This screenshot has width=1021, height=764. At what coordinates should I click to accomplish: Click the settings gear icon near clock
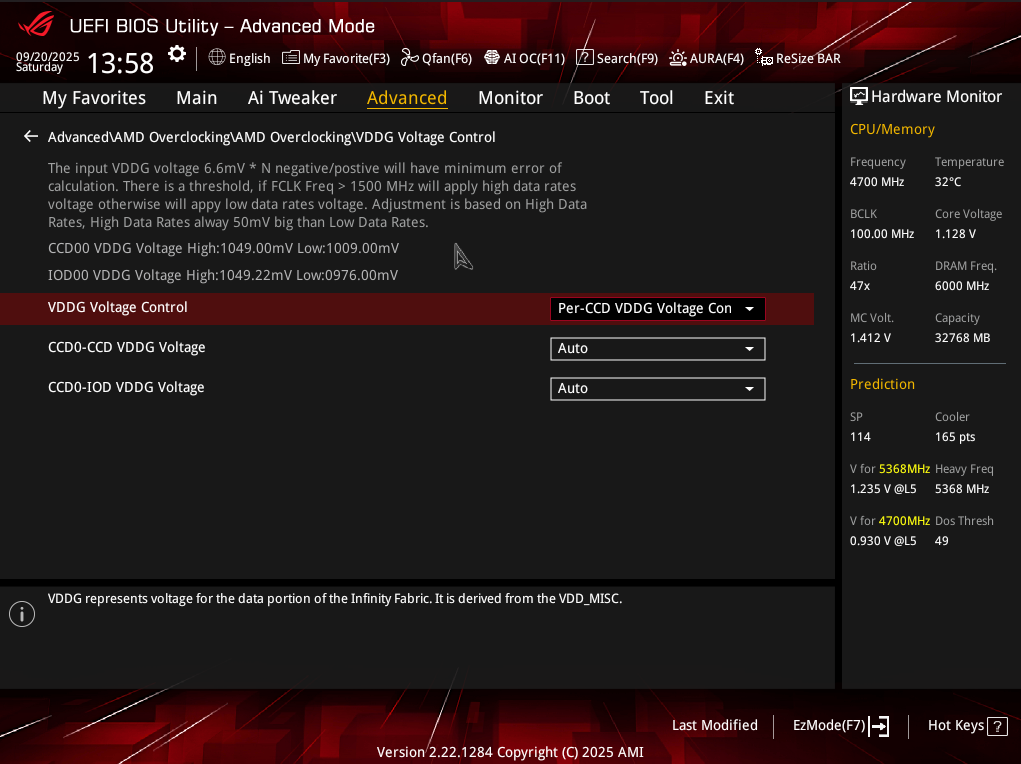(177, 54)
